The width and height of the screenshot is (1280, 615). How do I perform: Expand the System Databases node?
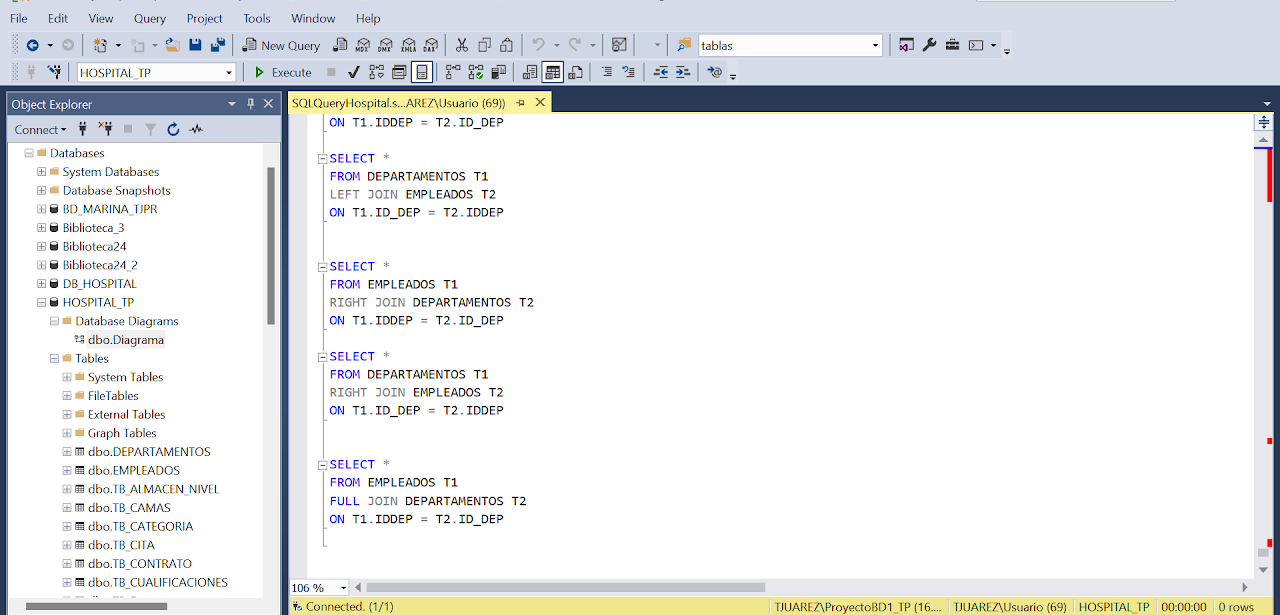(x=41, y=172)
